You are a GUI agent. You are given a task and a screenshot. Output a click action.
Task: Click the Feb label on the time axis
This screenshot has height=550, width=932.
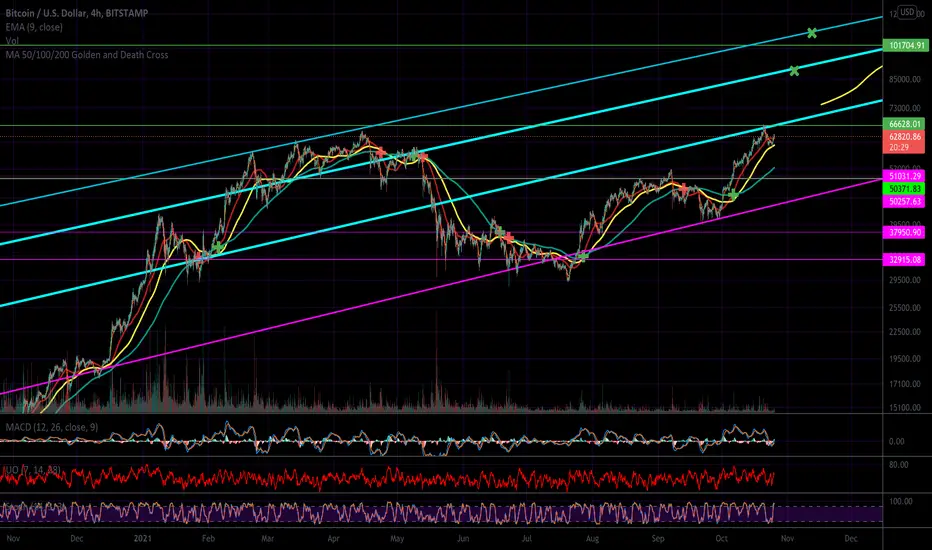[208, 539]
